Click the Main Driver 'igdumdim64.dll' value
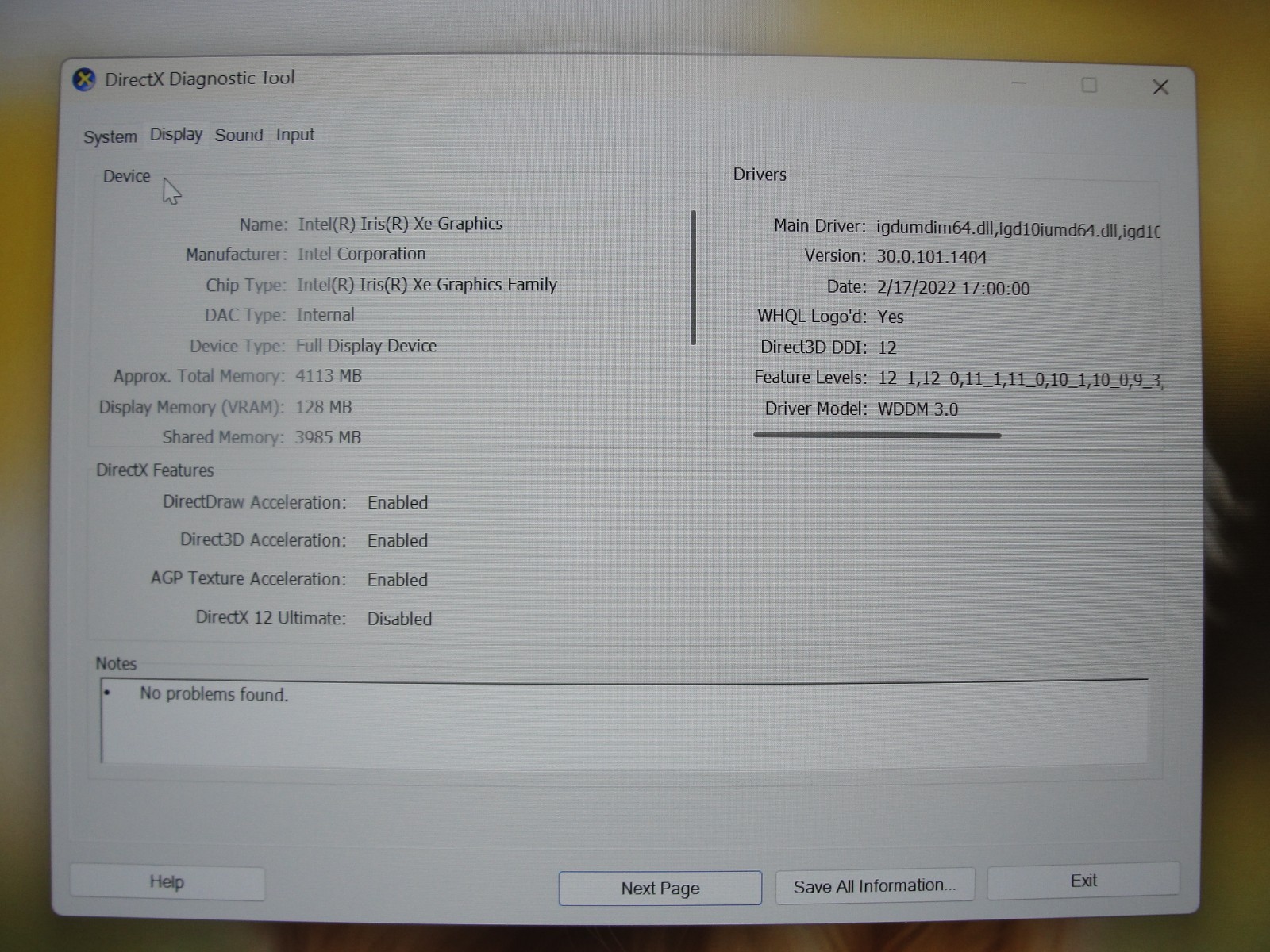Image resolution: width=1270 pixels, height=952 pixels. 1018,229
